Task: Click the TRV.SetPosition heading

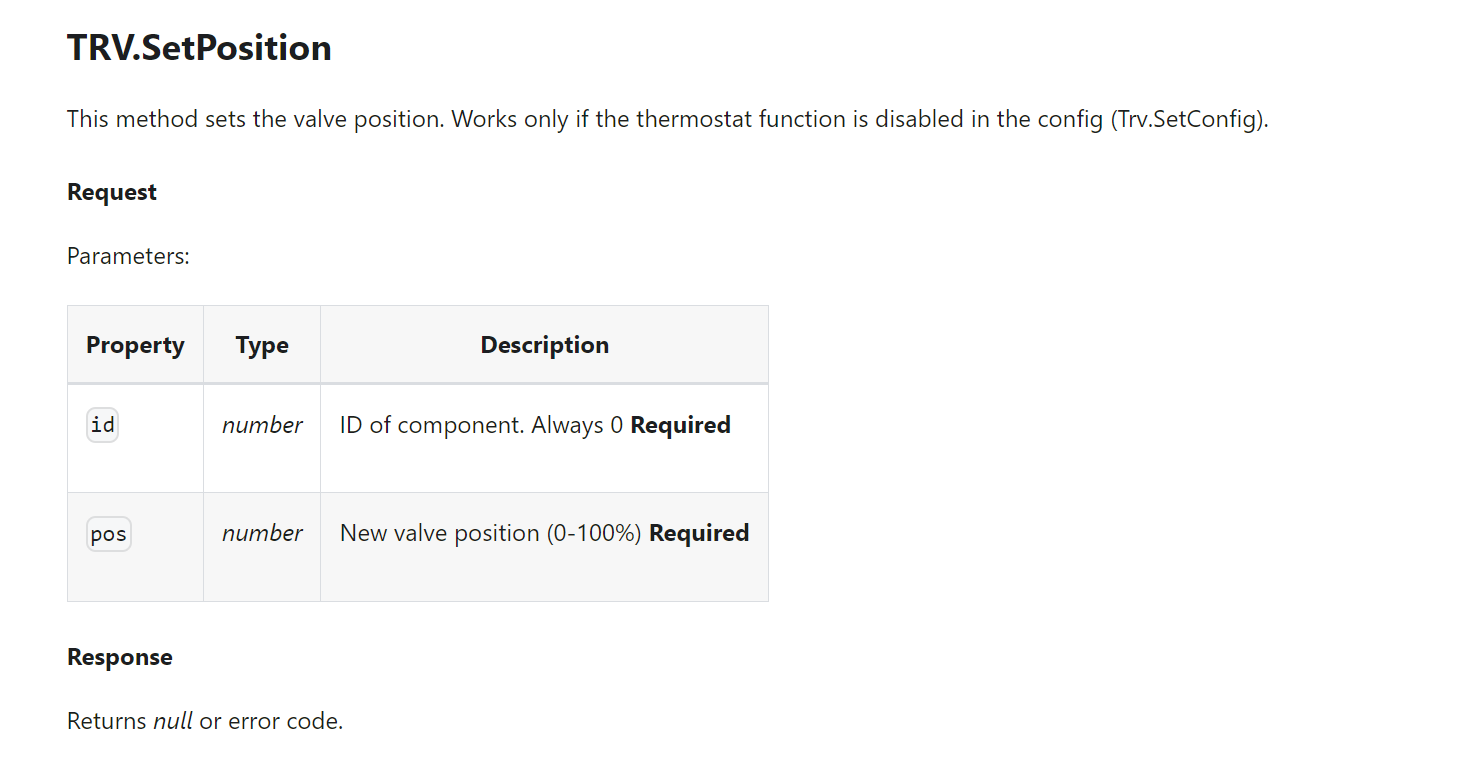Action: 199,48
